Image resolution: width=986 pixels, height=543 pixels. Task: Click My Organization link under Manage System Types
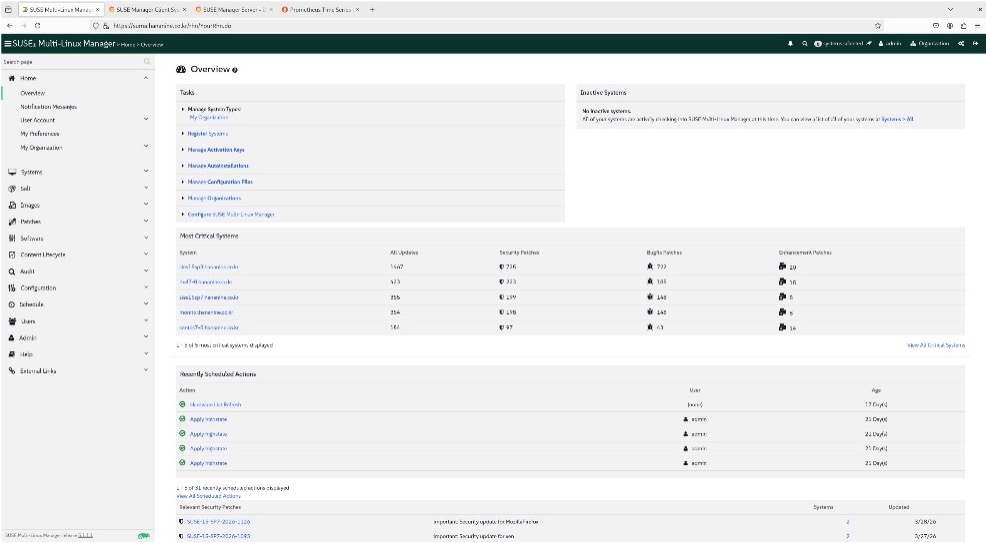(209, 118)
